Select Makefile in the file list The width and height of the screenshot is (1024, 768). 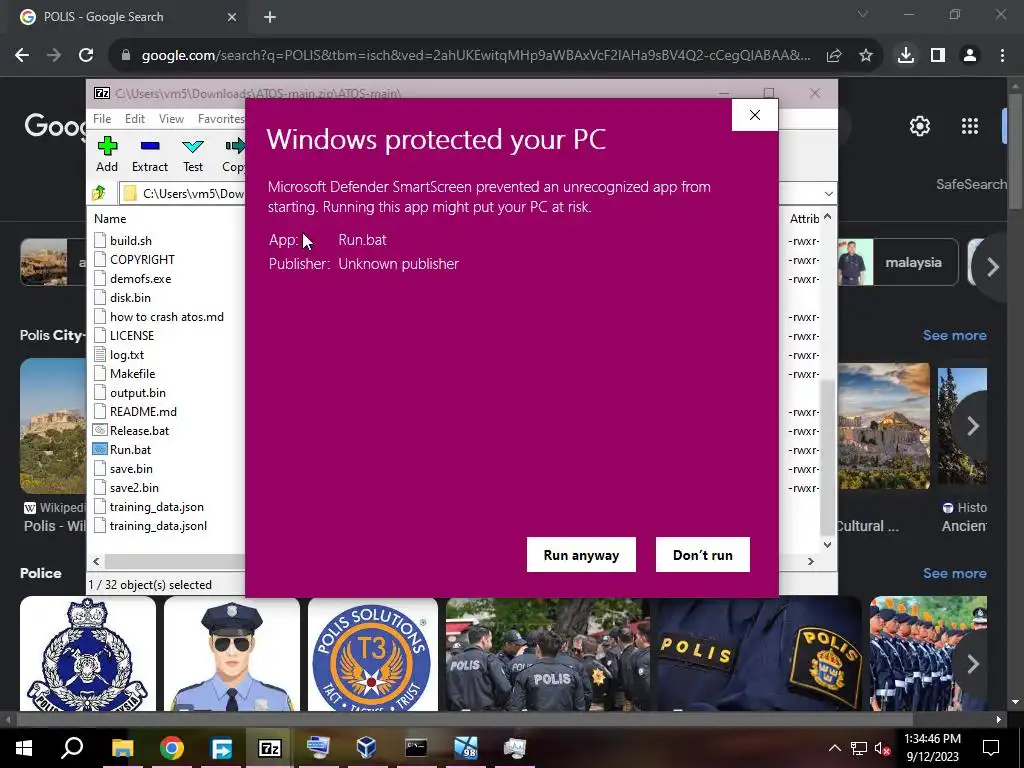tap(133, 374)
